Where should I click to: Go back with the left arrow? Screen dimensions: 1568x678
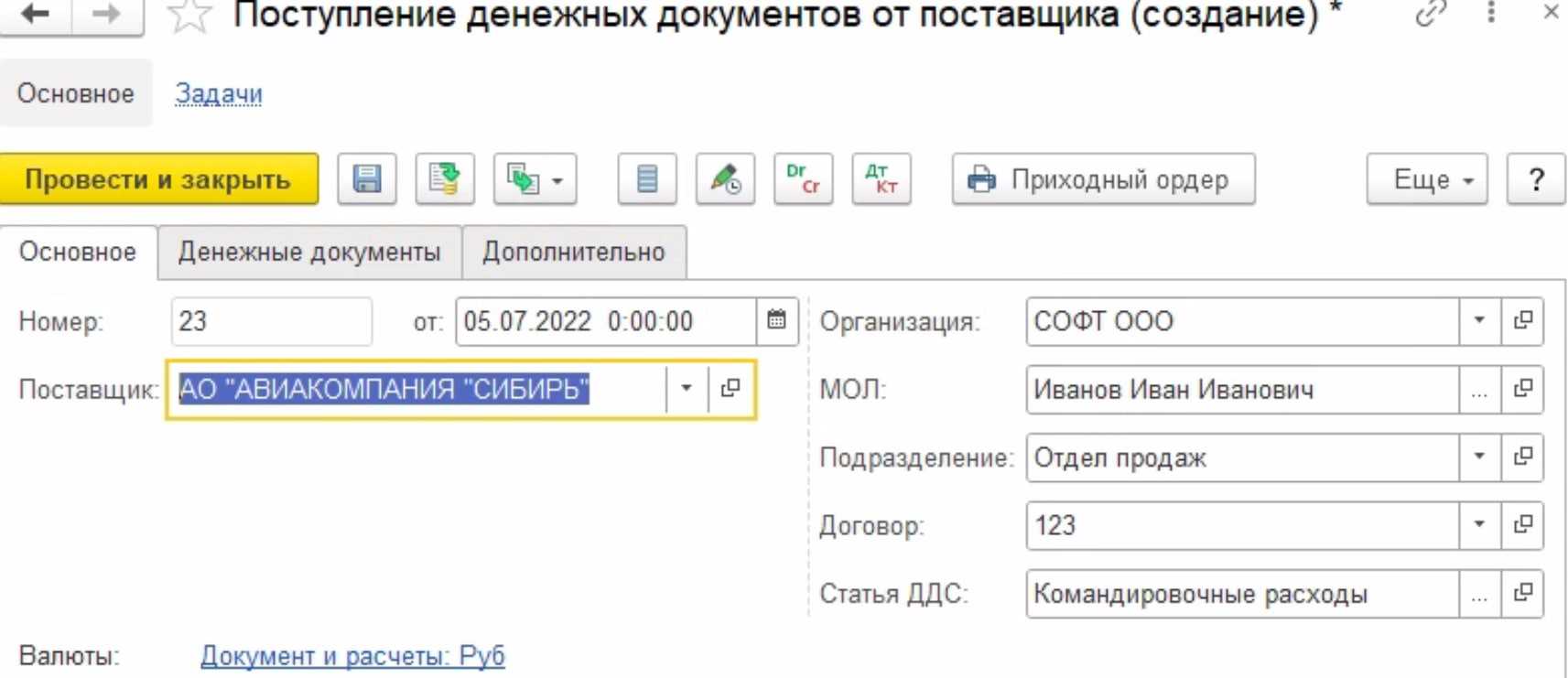(36, 15)
